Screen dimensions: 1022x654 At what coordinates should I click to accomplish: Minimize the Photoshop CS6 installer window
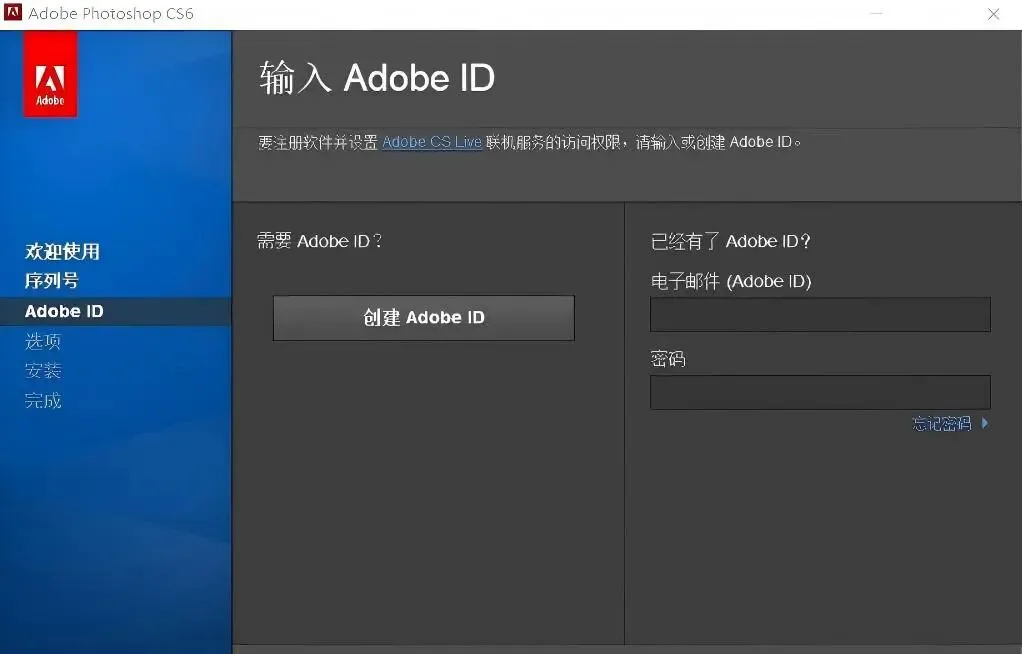pos(877,14)
